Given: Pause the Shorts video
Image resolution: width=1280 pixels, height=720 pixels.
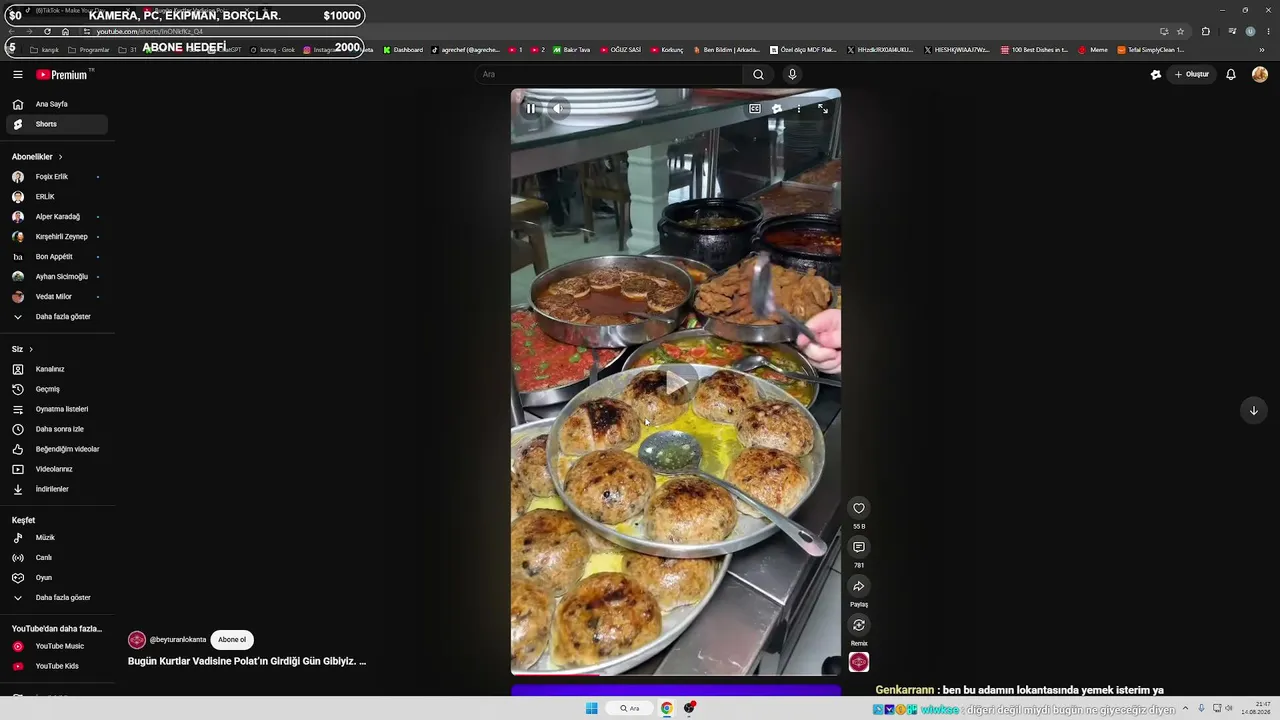Looking at the screenshot, I should (x=531, y=109).
